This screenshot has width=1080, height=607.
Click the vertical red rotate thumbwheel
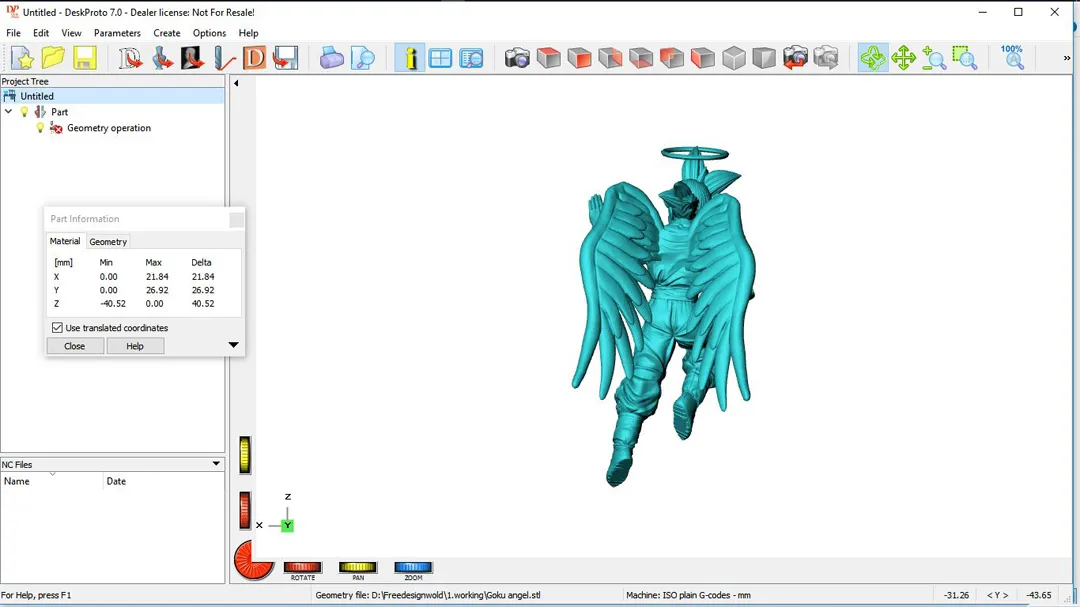click(245, 511)
